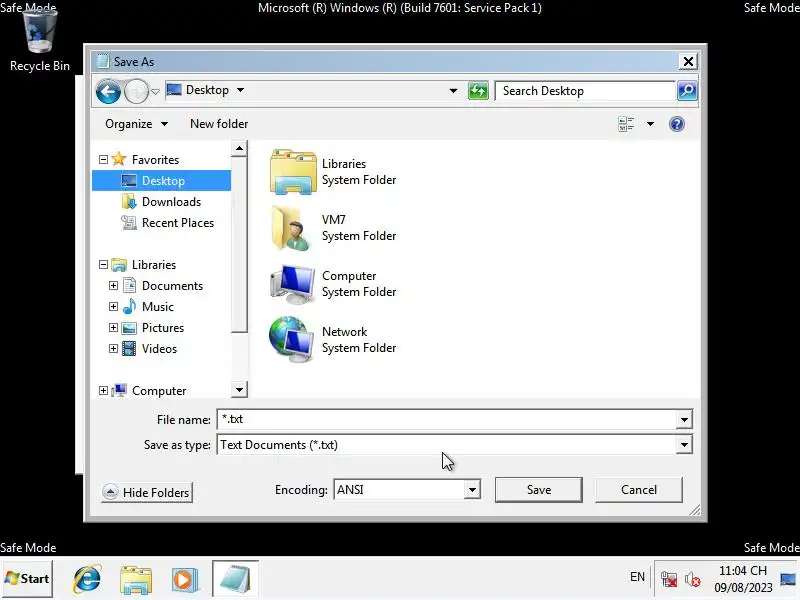The image size is (800, 600).
Task: Click the Favorites star icon
Action: [x=119, y=159]
